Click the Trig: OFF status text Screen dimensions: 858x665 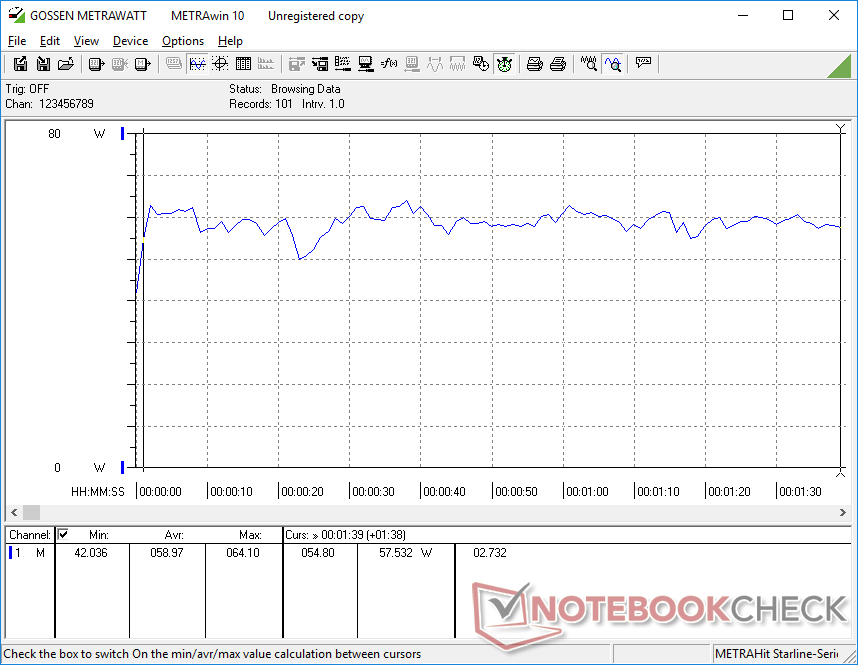(27, 89)
